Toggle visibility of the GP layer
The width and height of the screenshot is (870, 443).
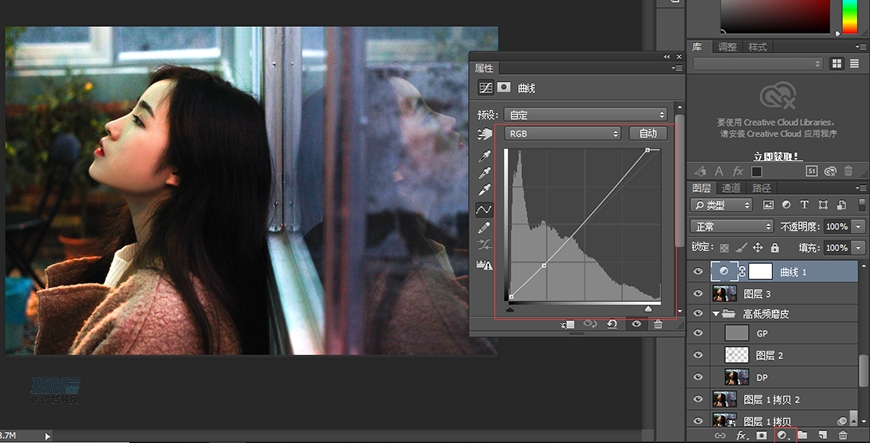point(698,333)
